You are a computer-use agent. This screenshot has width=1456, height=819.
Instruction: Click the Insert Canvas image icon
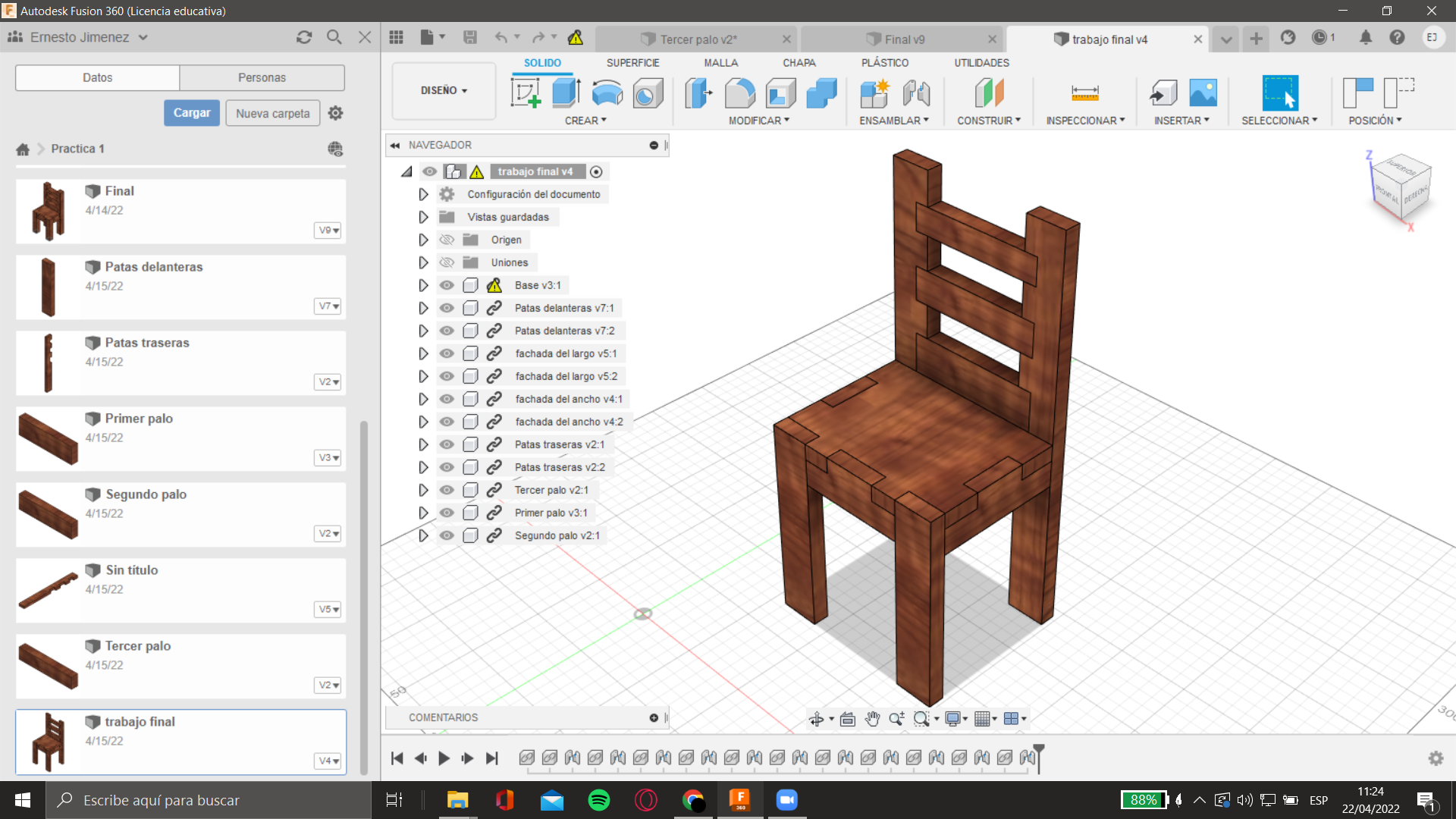pyautogui.click(x=1203, y=93)
